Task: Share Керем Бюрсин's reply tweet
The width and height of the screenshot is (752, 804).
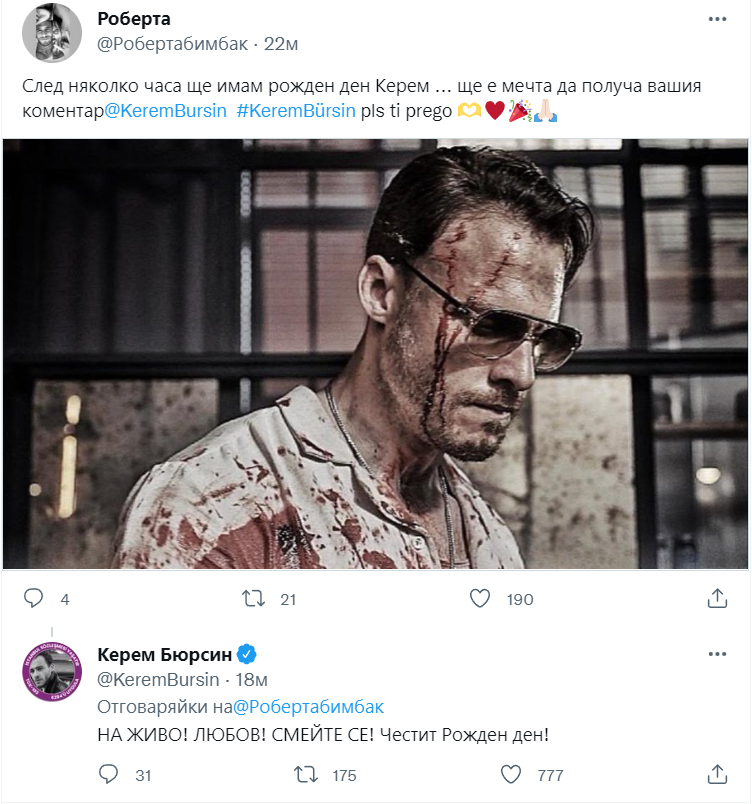Action: coord(717,774)
